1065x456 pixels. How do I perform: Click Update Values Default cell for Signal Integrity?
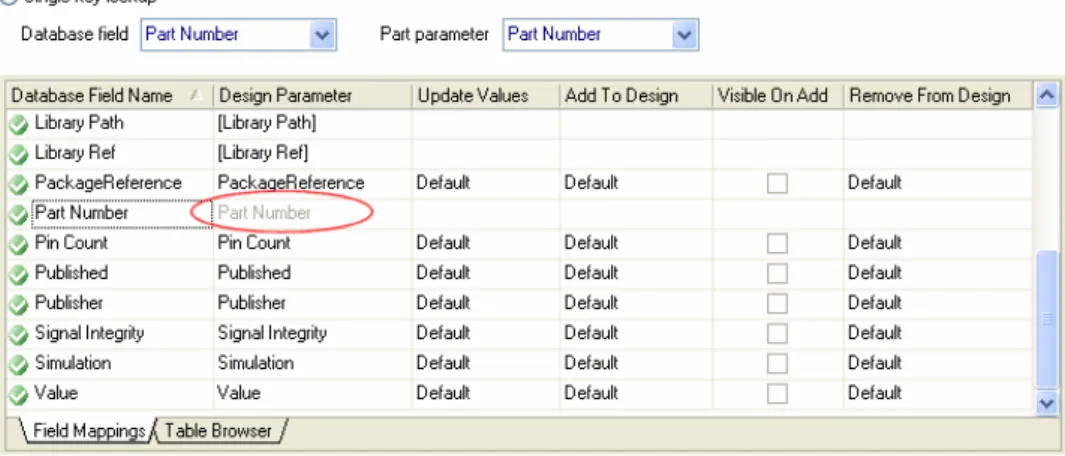pos(486,333)
